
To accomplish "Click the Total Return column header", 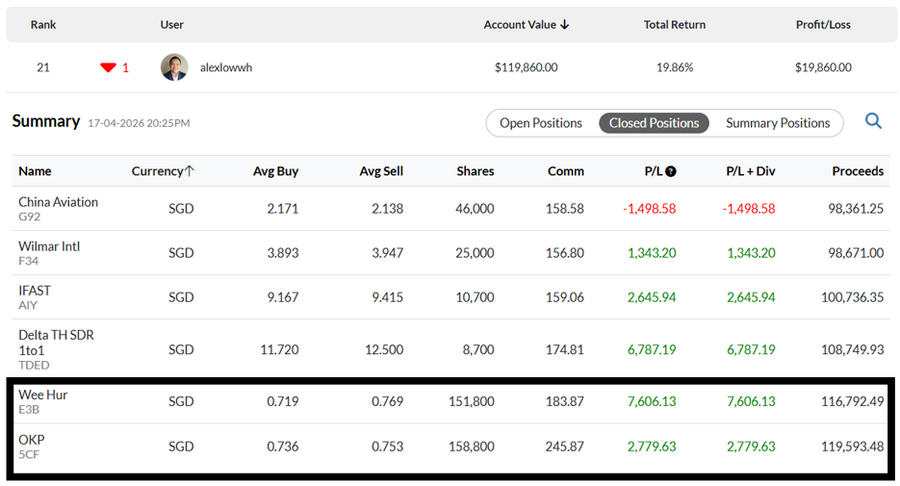I will (x=674, y=25).
